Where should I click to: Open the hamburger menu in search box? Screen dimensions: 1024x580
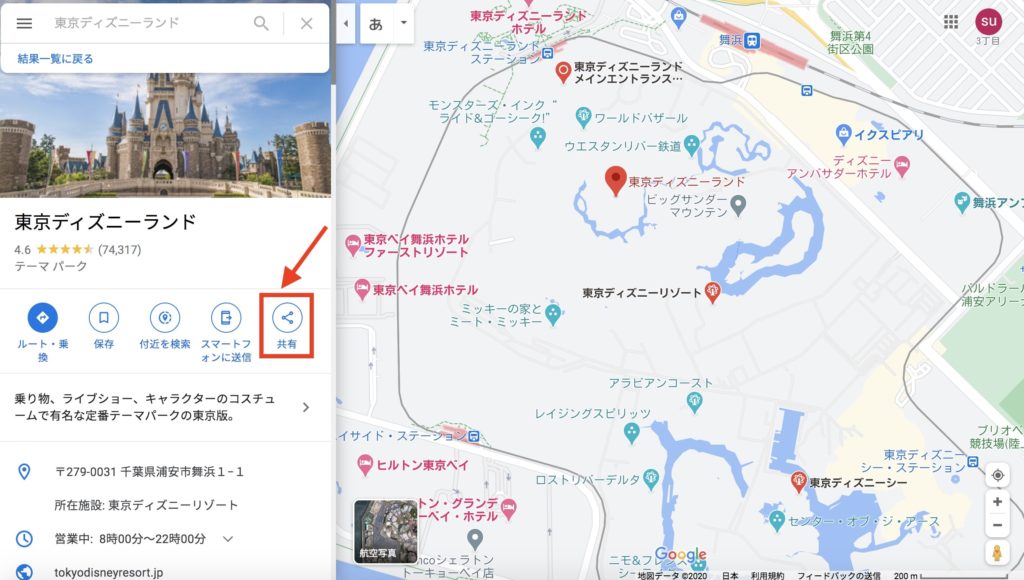point(24,24)
